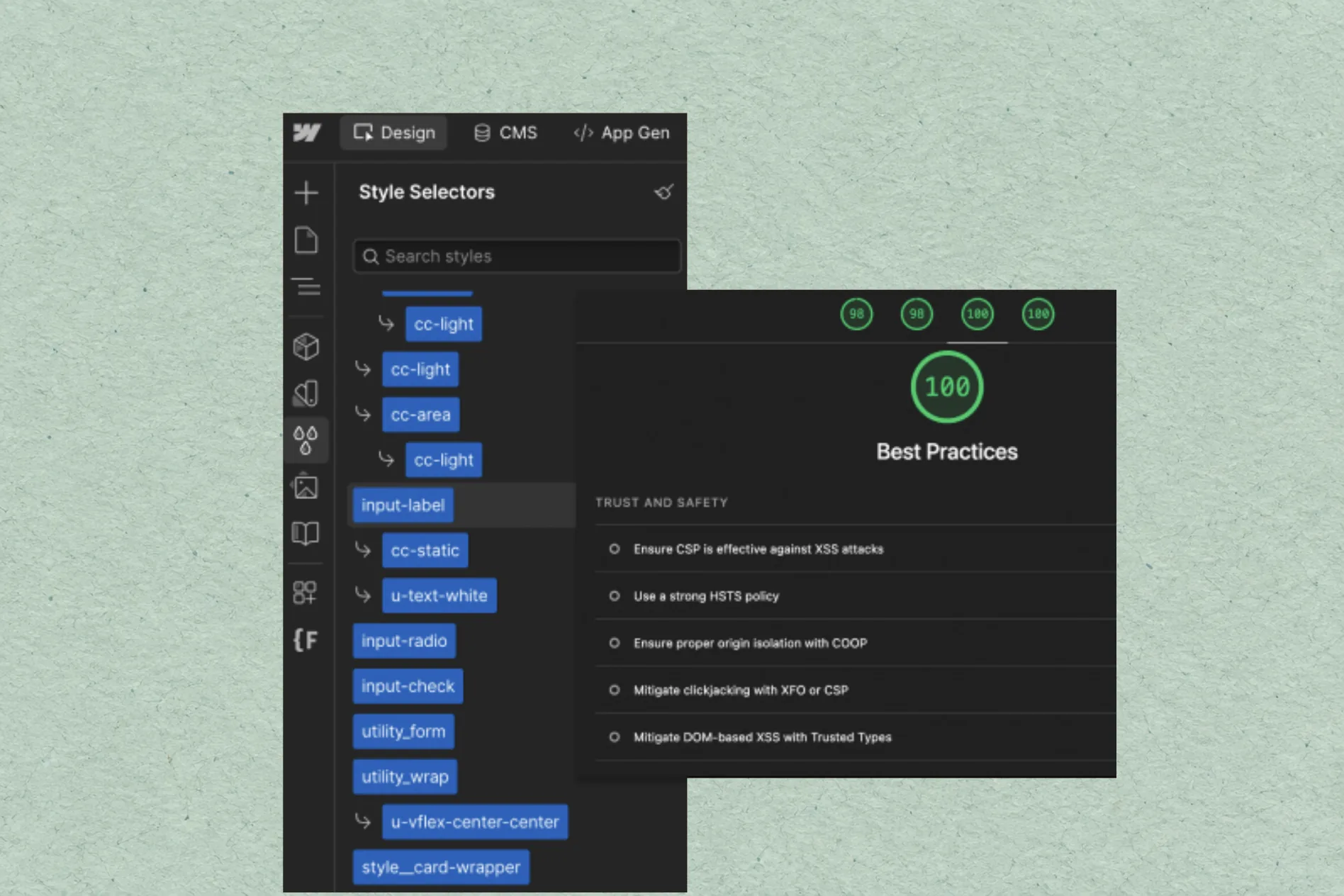The image size is (1344, 896).
Task: Expand the 'Ensure CSP is effective' audit
Action: coord(856,549)
